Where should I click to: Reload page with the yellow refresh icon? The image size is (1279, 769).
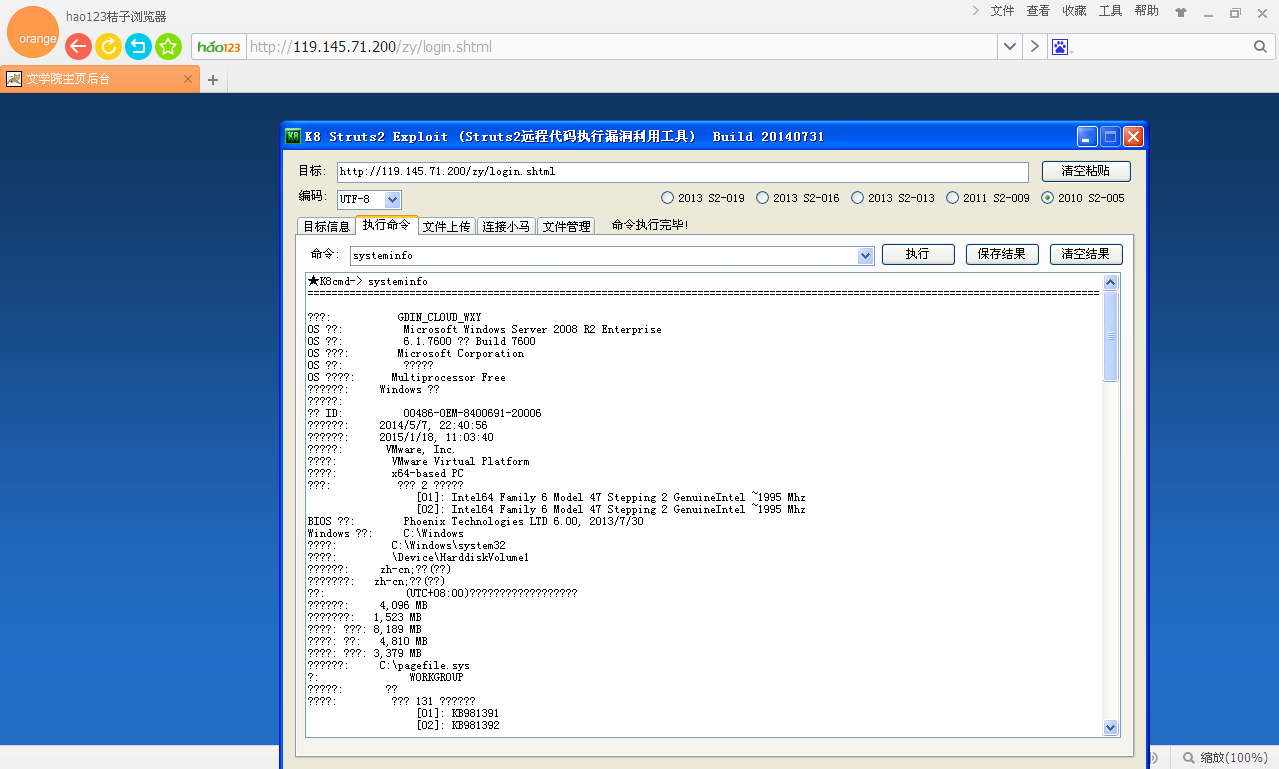pos(108,46)
